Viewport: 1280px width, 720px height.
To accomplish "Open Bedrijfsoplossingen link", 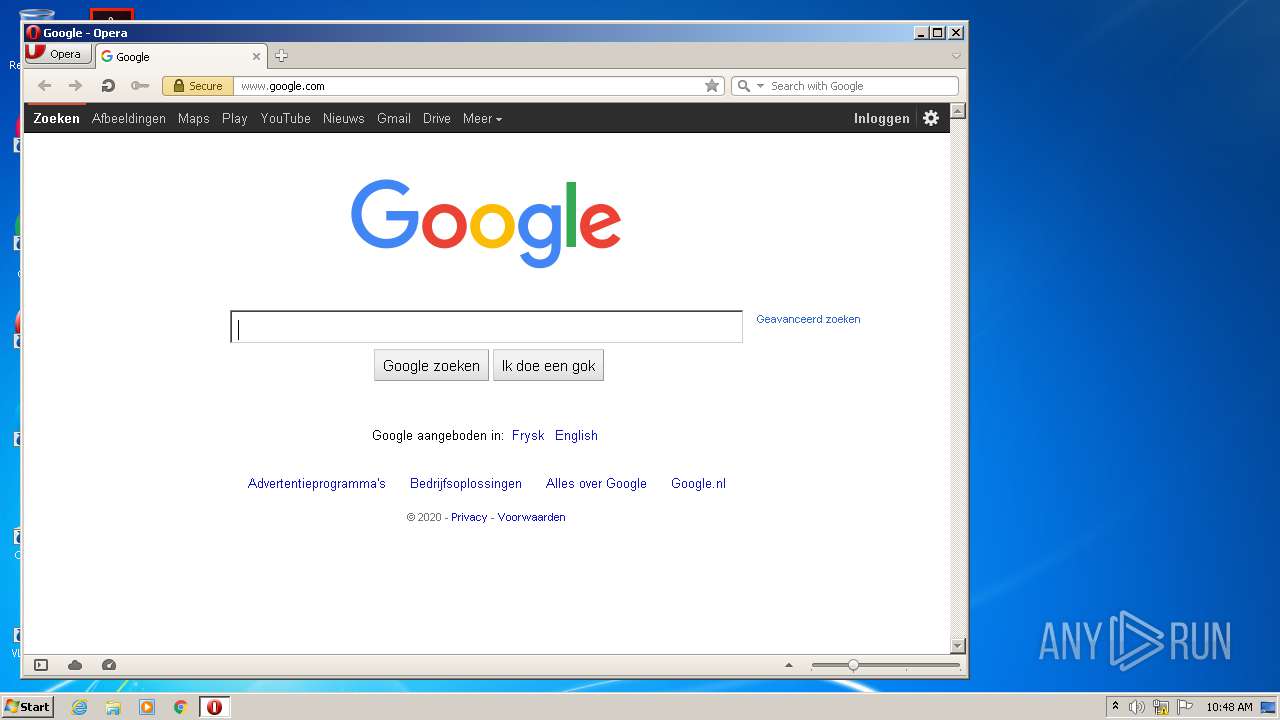I will [466, 483].
